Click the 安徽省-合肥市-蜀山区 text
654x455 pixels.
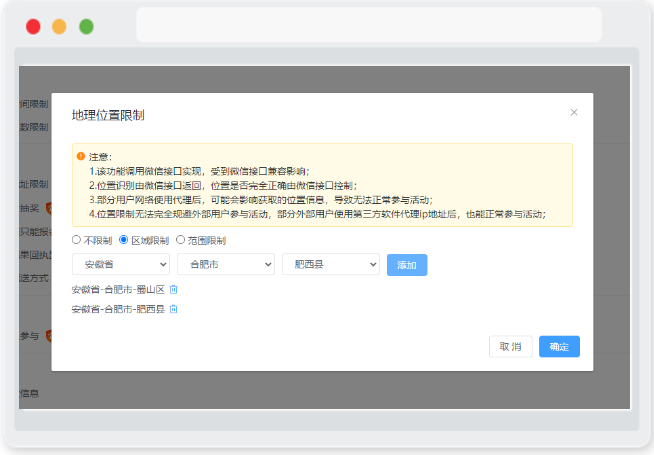click(x=118, y=289)
